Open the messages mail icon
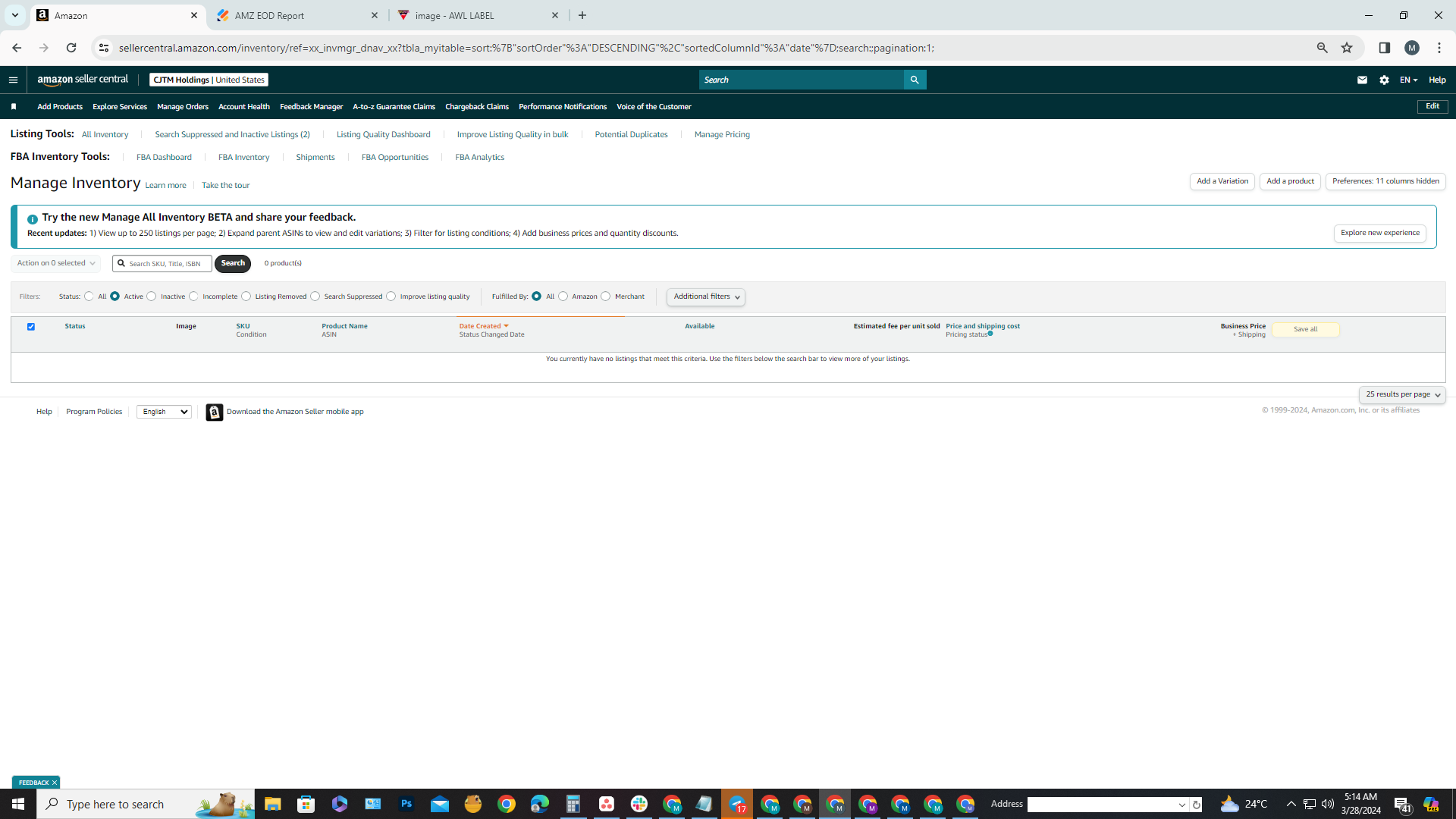 [1362, 80]
